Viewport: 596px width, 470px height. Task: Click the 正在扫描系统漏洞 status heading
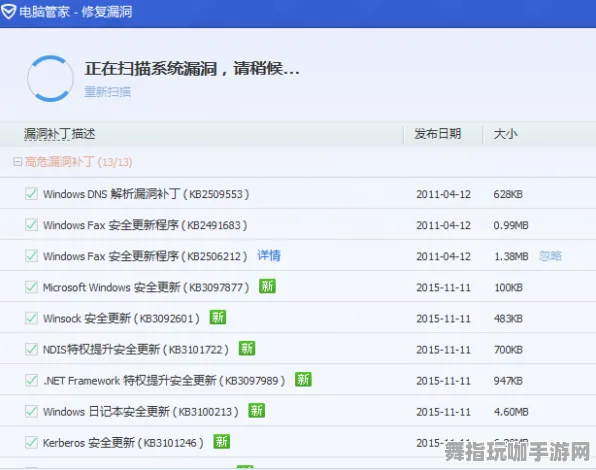(192, 69)
